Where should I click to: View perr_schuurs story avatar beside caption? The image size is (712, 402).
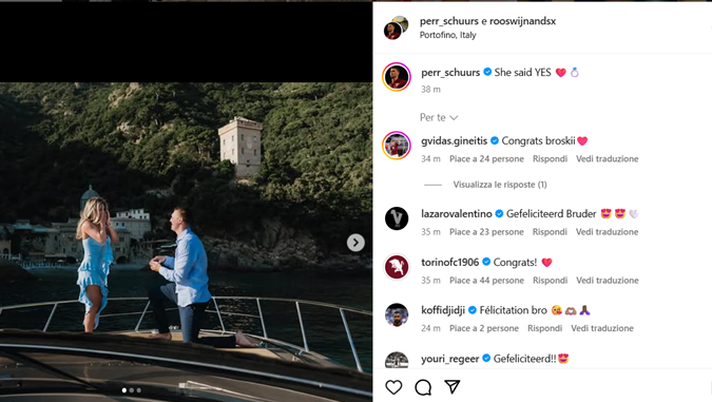click(x=396, y=77)
